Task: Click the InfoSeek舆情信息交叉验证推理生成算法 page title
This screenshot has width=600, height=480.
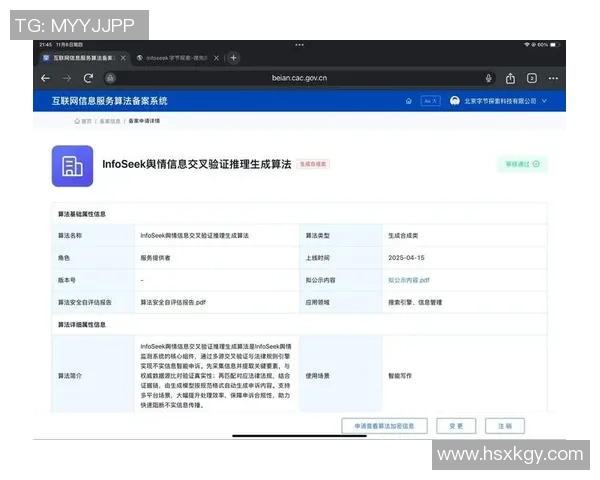Action: [x=197, y=164]
